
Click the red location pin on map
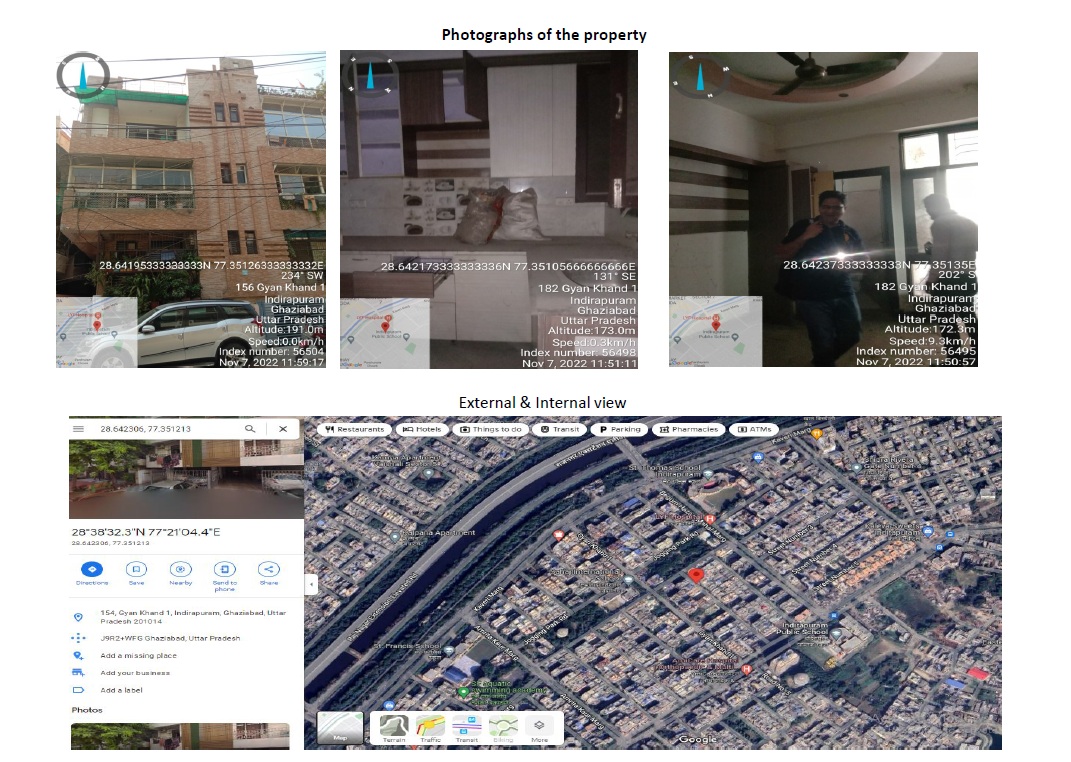click(x=697, y=575)
